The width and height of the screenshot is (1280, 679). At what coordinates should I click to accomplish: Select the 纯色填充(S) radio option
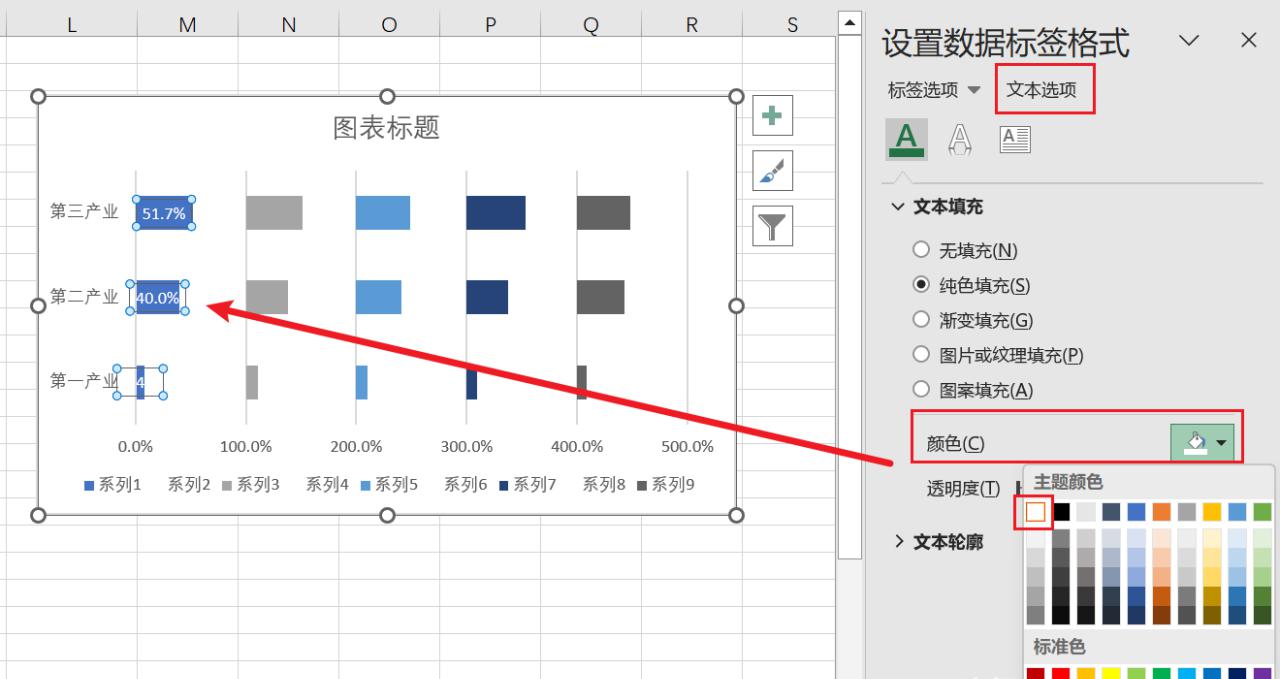(x=921, y=285)
